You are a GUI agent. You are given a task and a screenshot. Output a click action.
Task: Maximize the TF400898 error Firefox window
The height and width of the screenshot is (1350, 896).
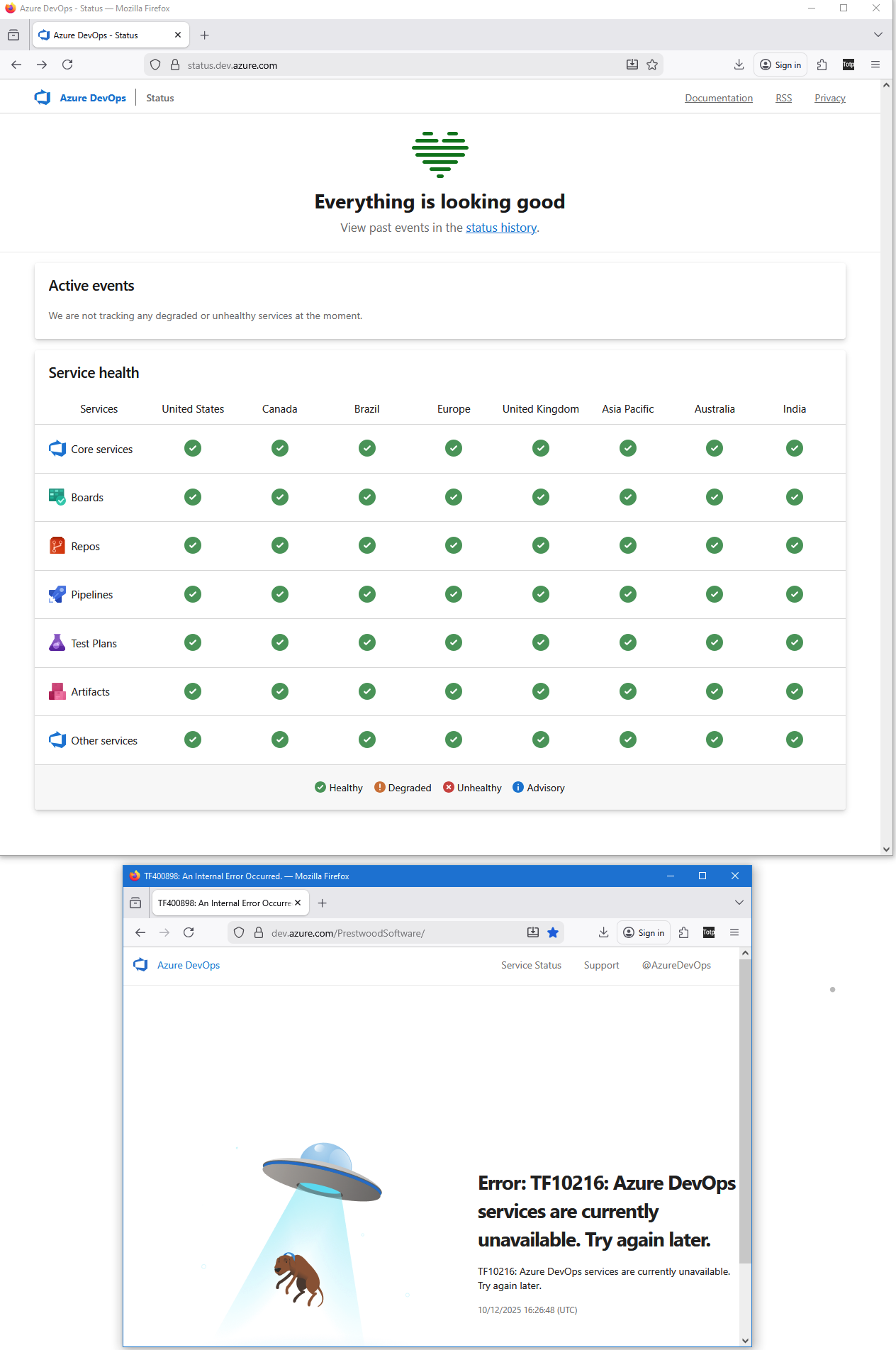click(x=702, y=876)
